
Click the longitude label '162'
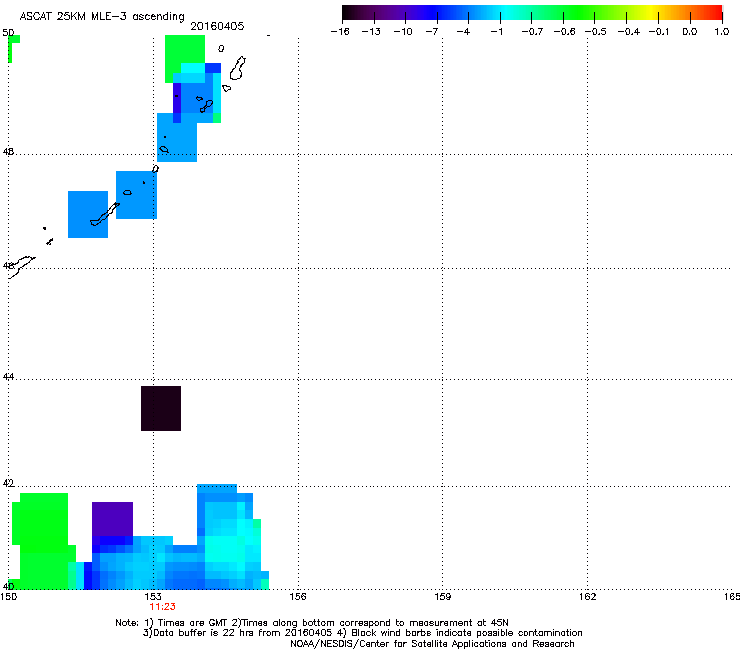587,597
